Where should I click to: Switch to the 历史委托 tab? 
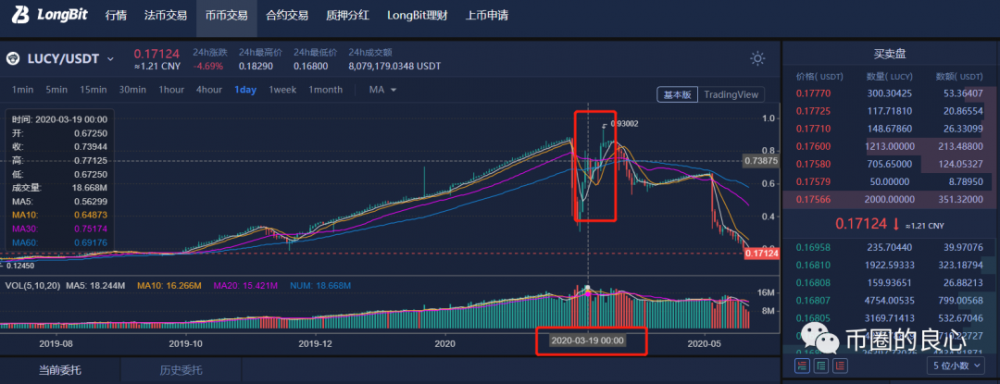(x=180, y=370)
